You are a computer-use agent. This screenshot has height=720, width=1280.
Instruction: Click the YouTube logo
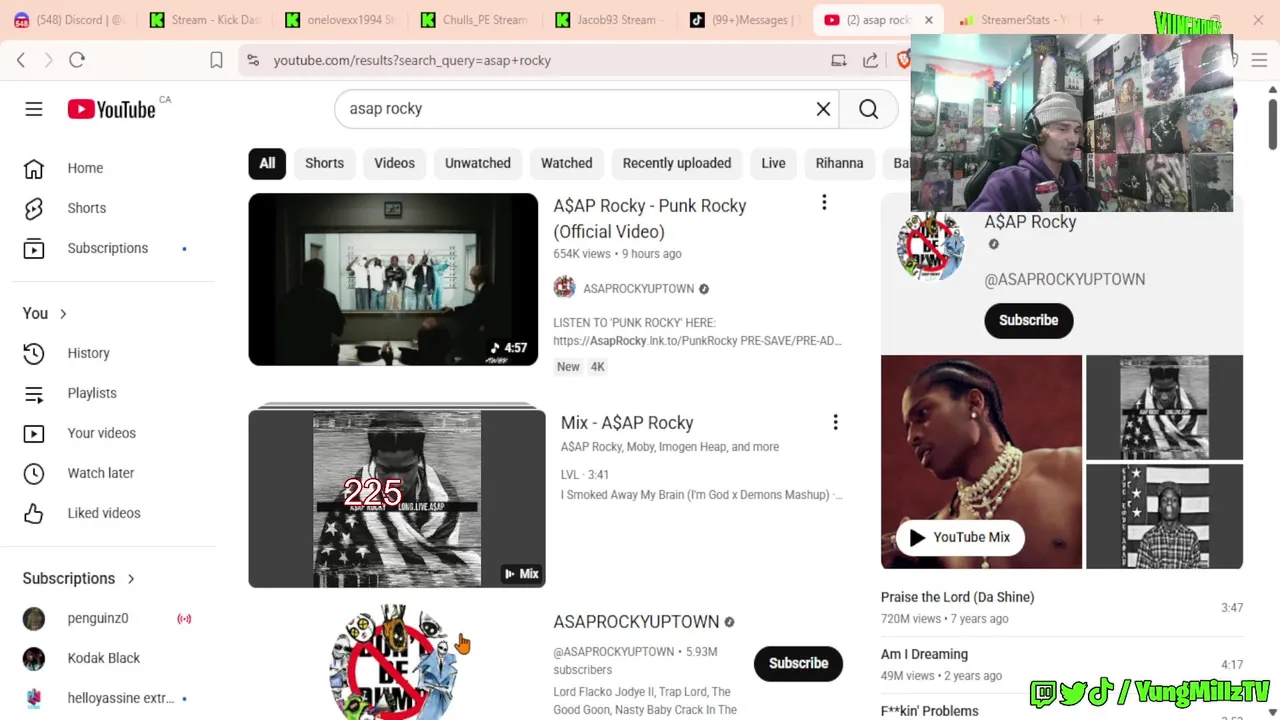(x=112, y=109)
